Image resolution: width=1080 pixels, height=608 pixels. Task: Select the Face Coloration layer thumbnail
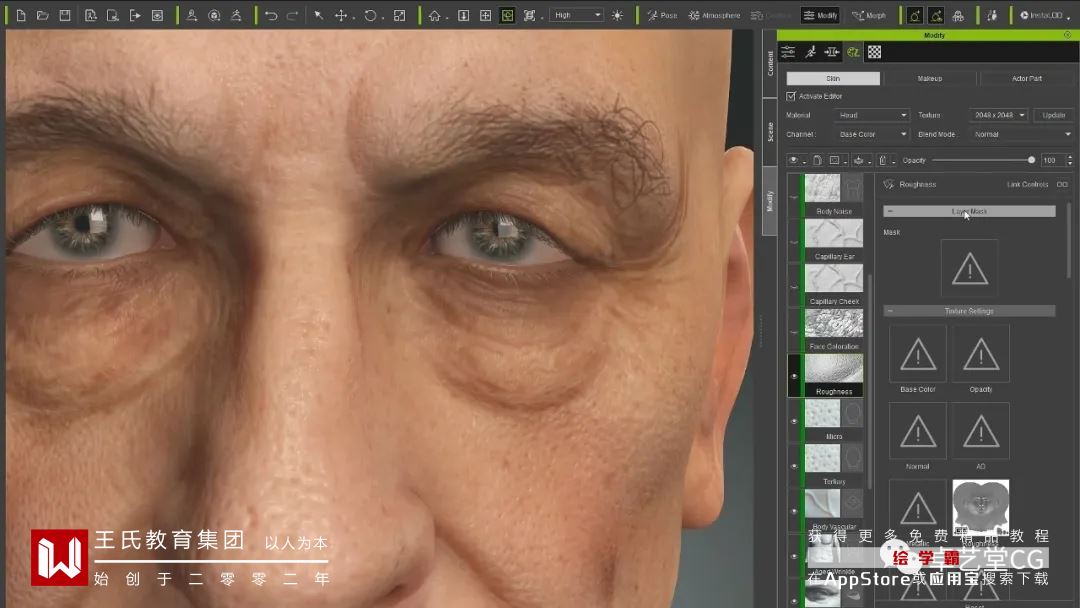tap(833, 323)
